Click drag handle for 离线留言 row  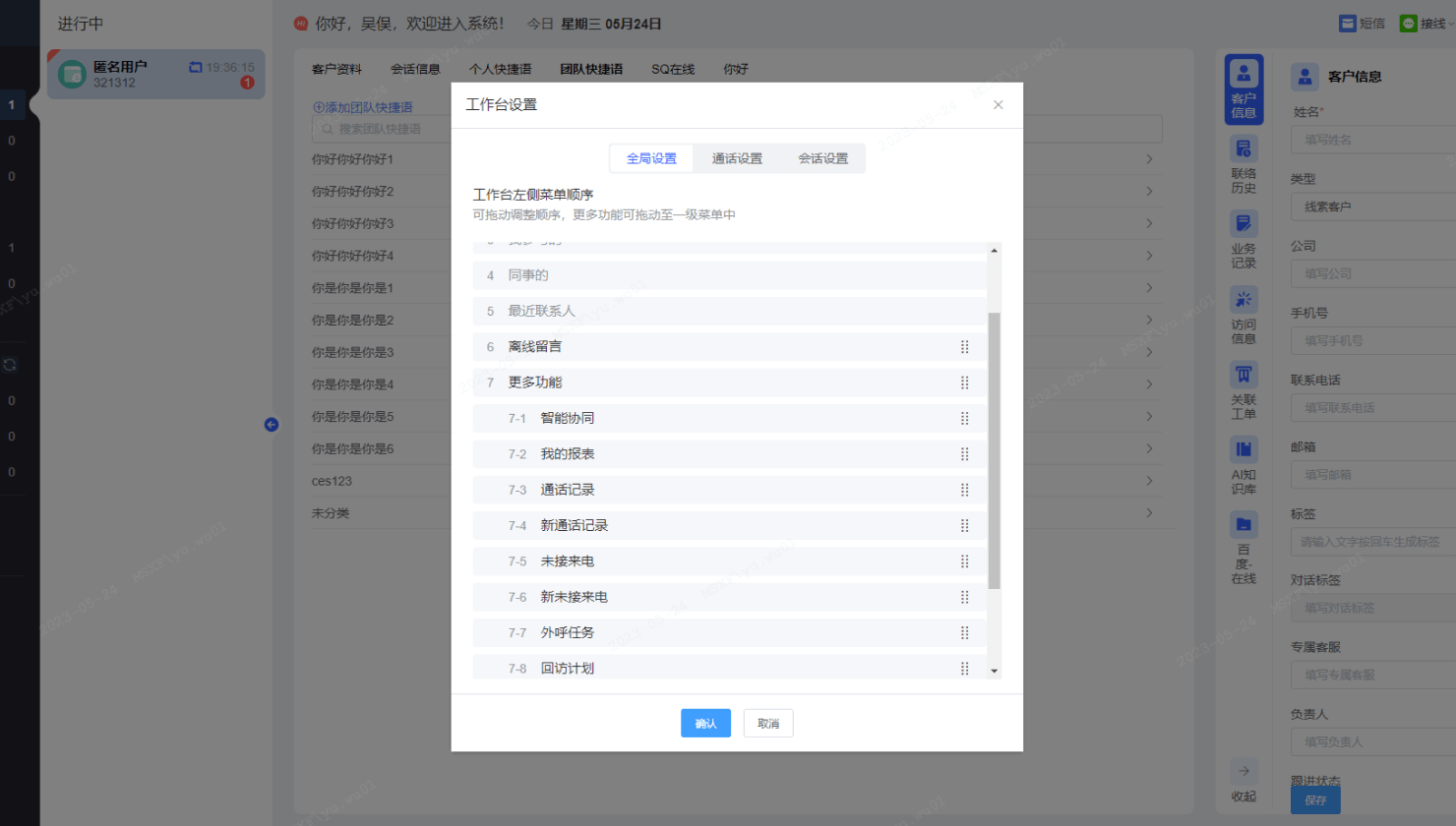pos(964,347)
